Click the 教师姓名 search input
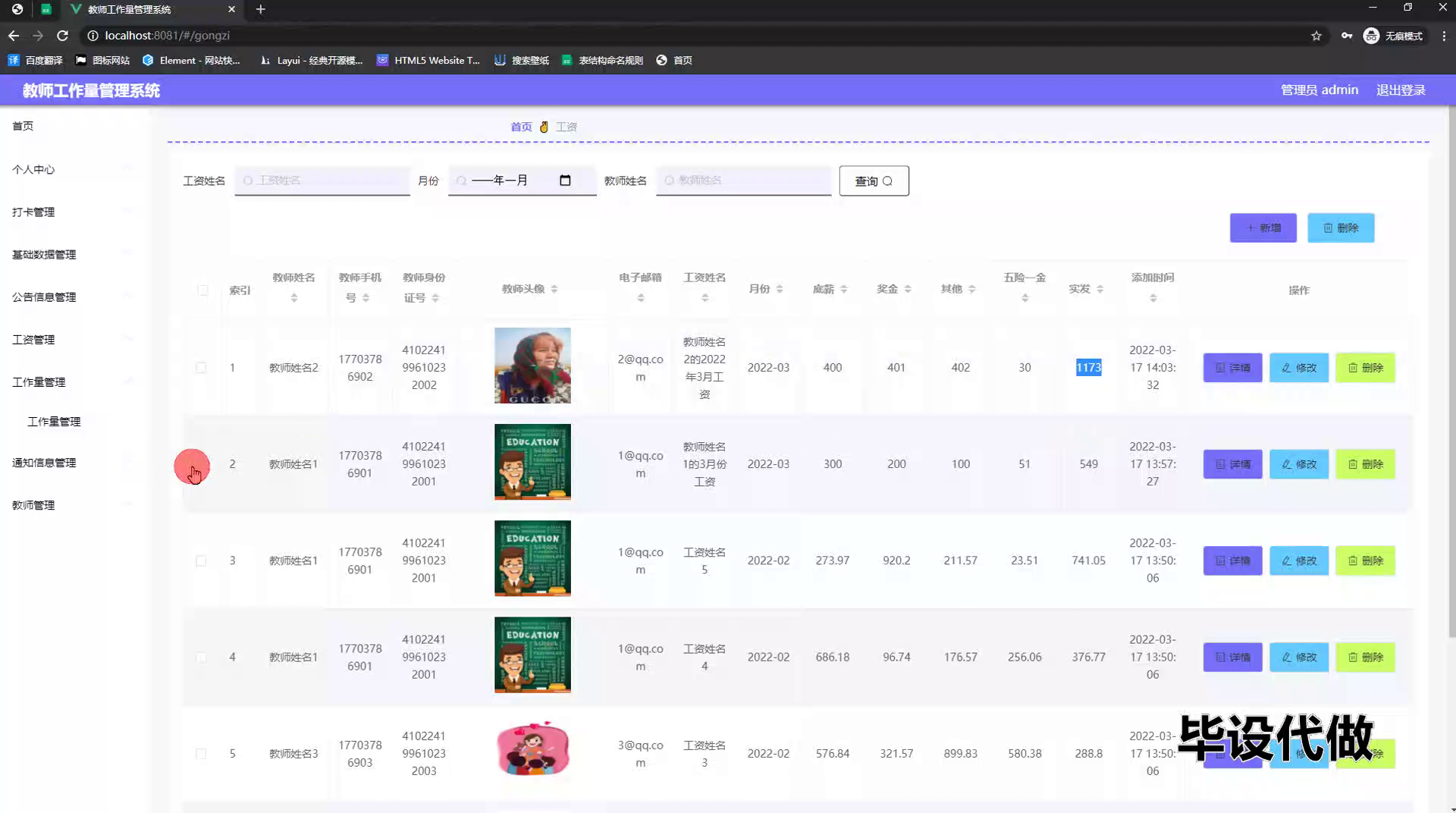Viewport: 1456px width, 813px height. point(744,180)
